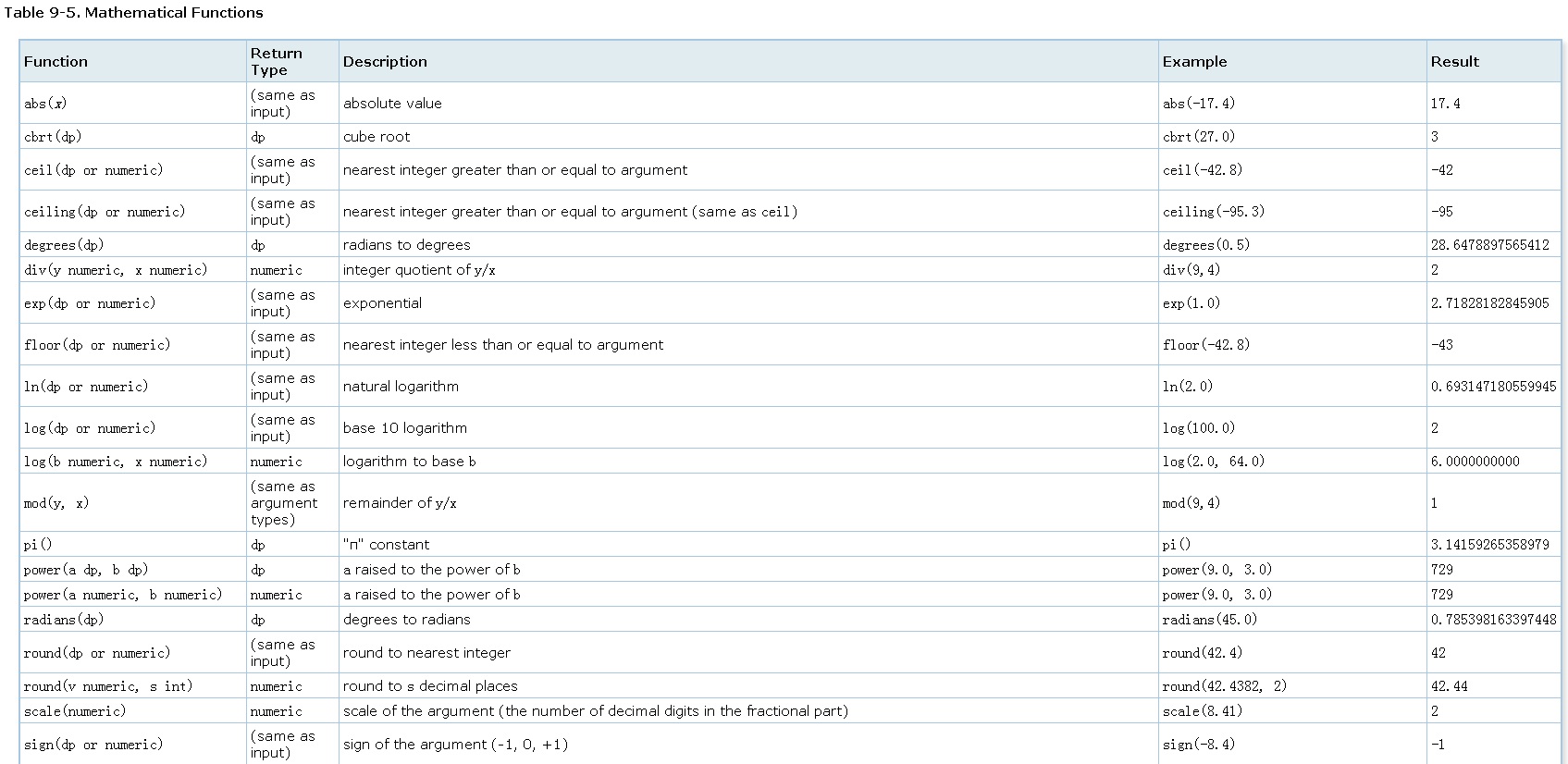Click the 'natural logarithm' description text

tap(401, 387)
